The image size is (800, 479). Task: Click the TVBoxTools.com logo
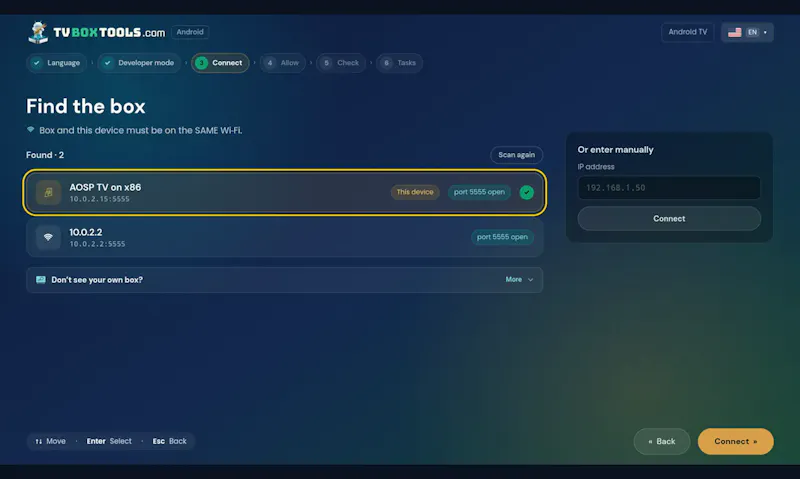(96, 32)
